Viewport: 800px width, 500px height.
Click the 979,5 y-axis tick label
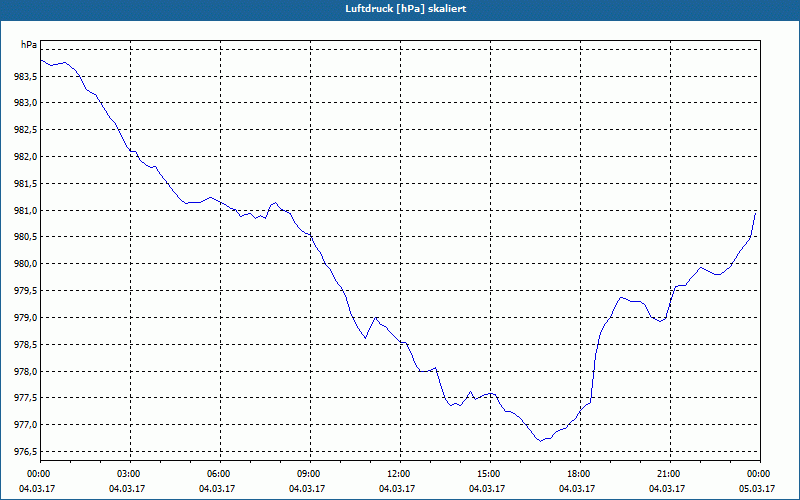click(26, 291)
